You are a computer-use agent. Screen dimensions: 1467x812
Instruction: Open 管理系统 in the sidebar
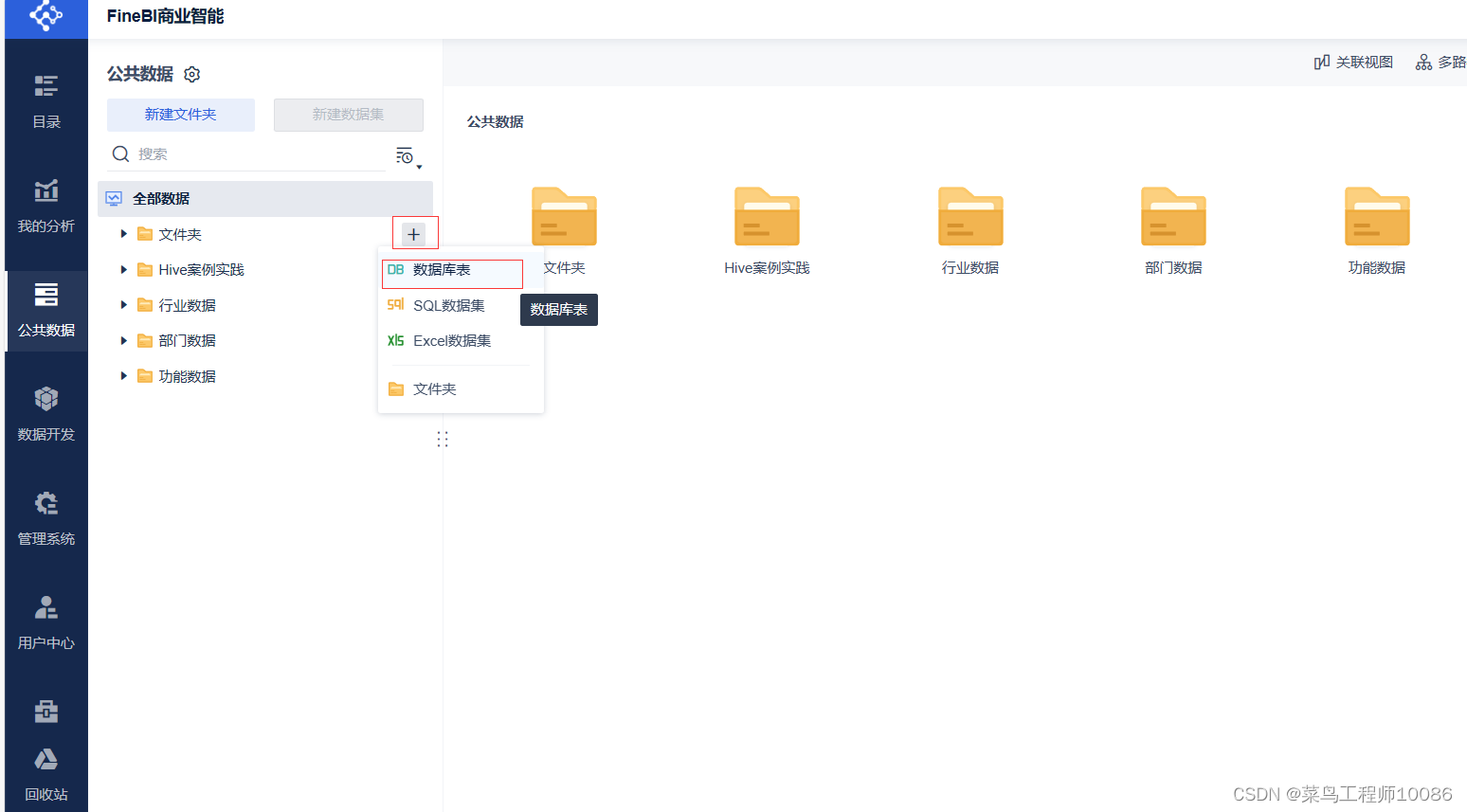45,519
